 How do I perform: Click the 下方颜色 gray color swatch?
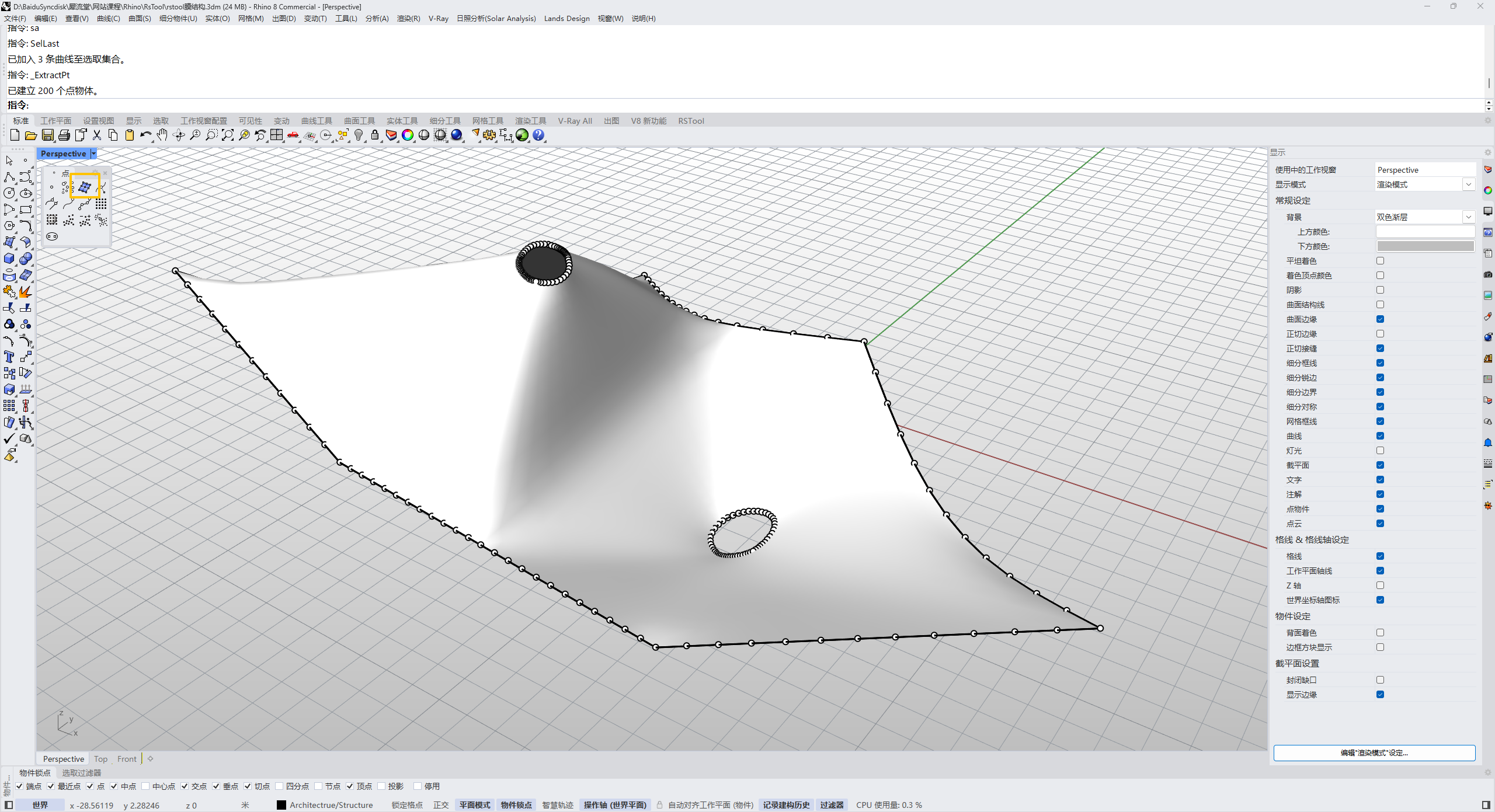(1425, 246)
